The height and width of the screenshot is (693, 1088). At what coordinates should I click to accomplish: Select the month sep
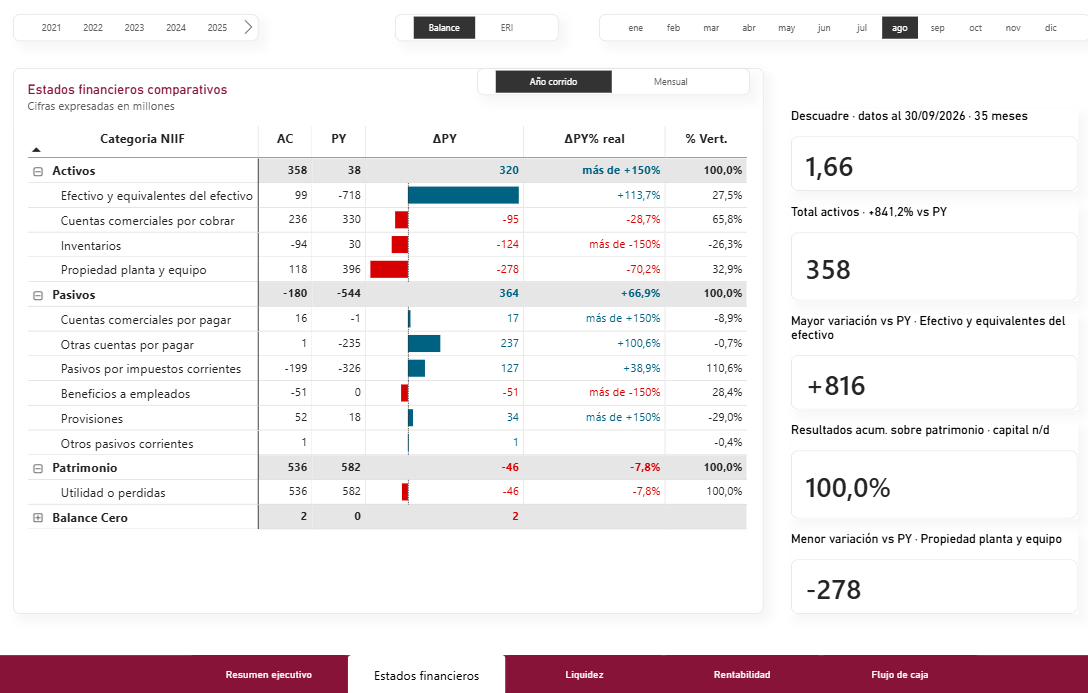pos(937,28)
